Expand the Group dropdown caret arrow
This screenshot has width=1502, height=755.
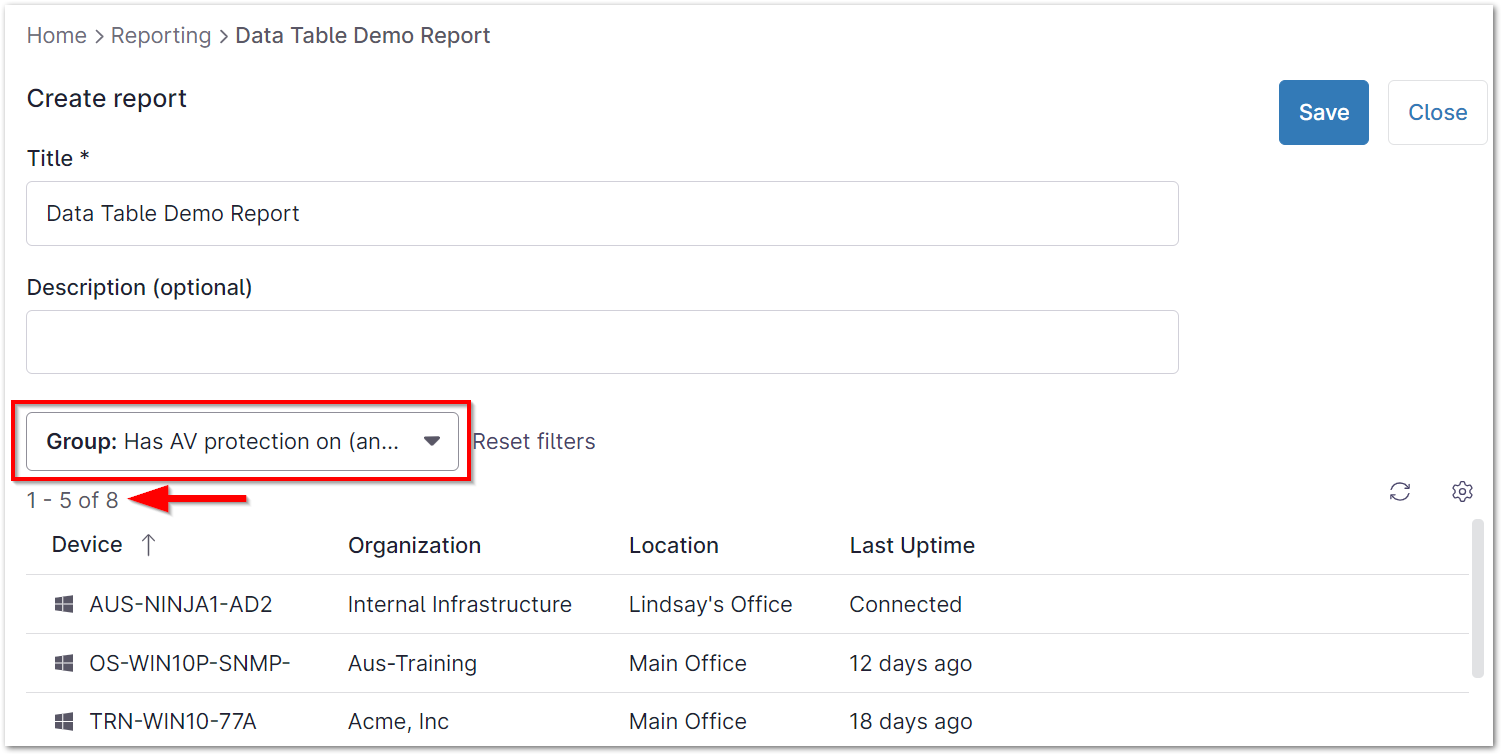(x=433, y=441)
